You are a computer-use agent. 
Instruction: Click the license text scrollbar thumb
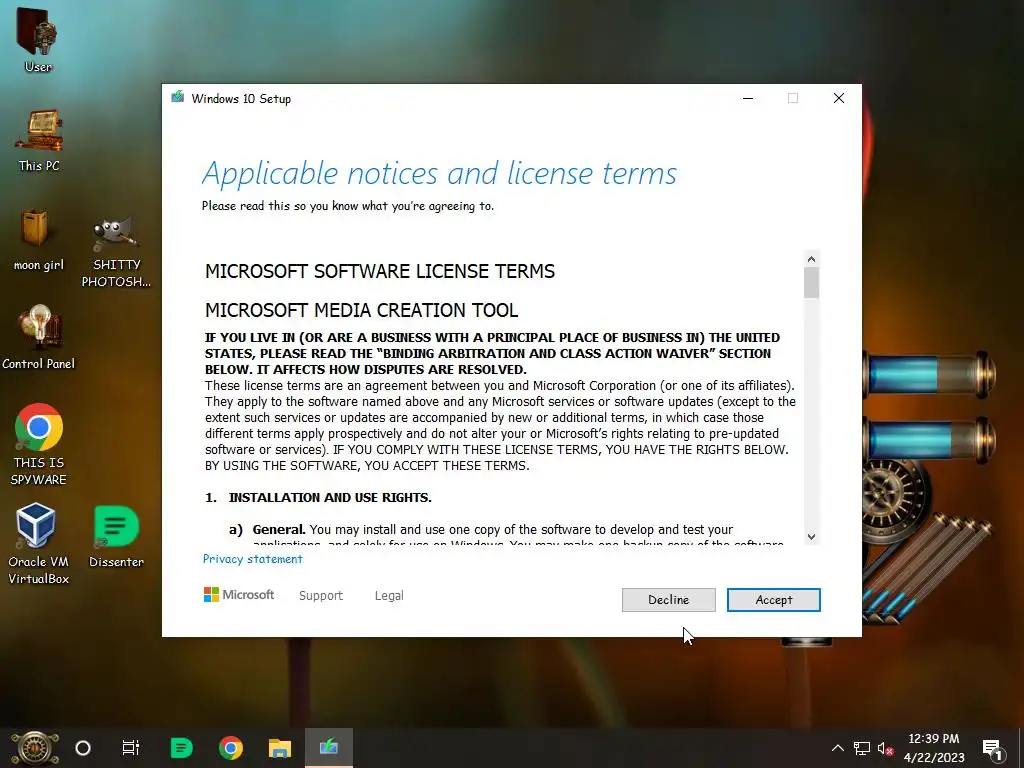[811, 283]
